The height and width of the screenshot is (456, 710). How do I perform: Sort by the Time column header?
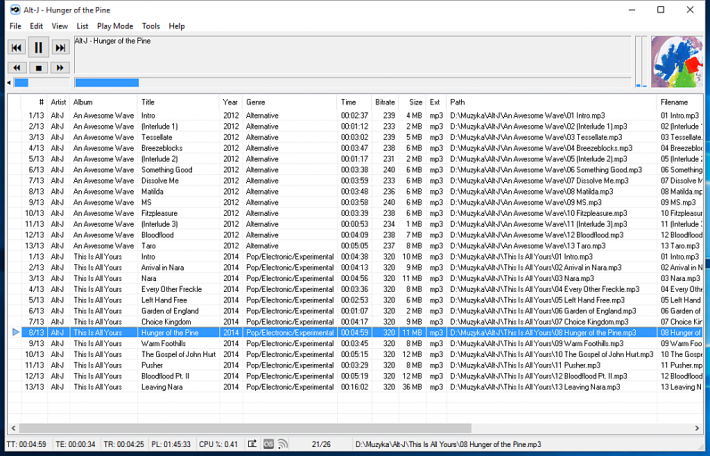coord(354,102)
